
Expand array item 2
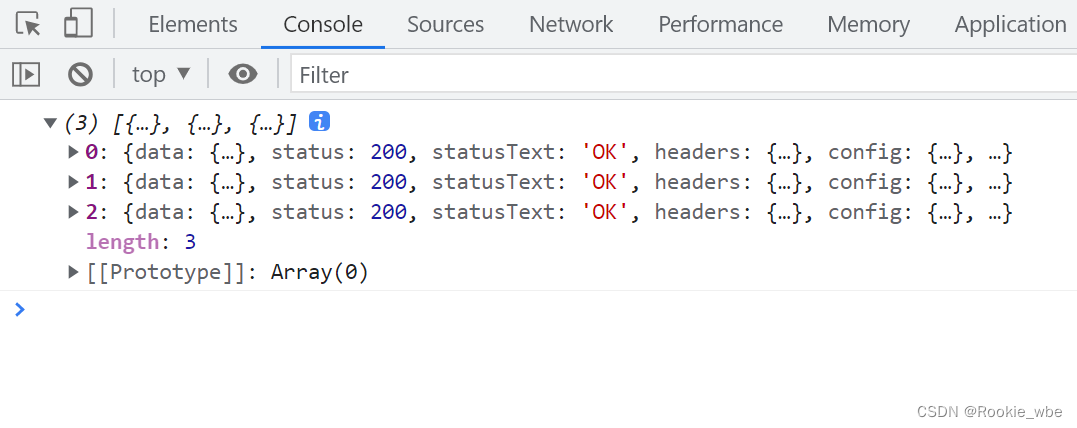(73, 212)
